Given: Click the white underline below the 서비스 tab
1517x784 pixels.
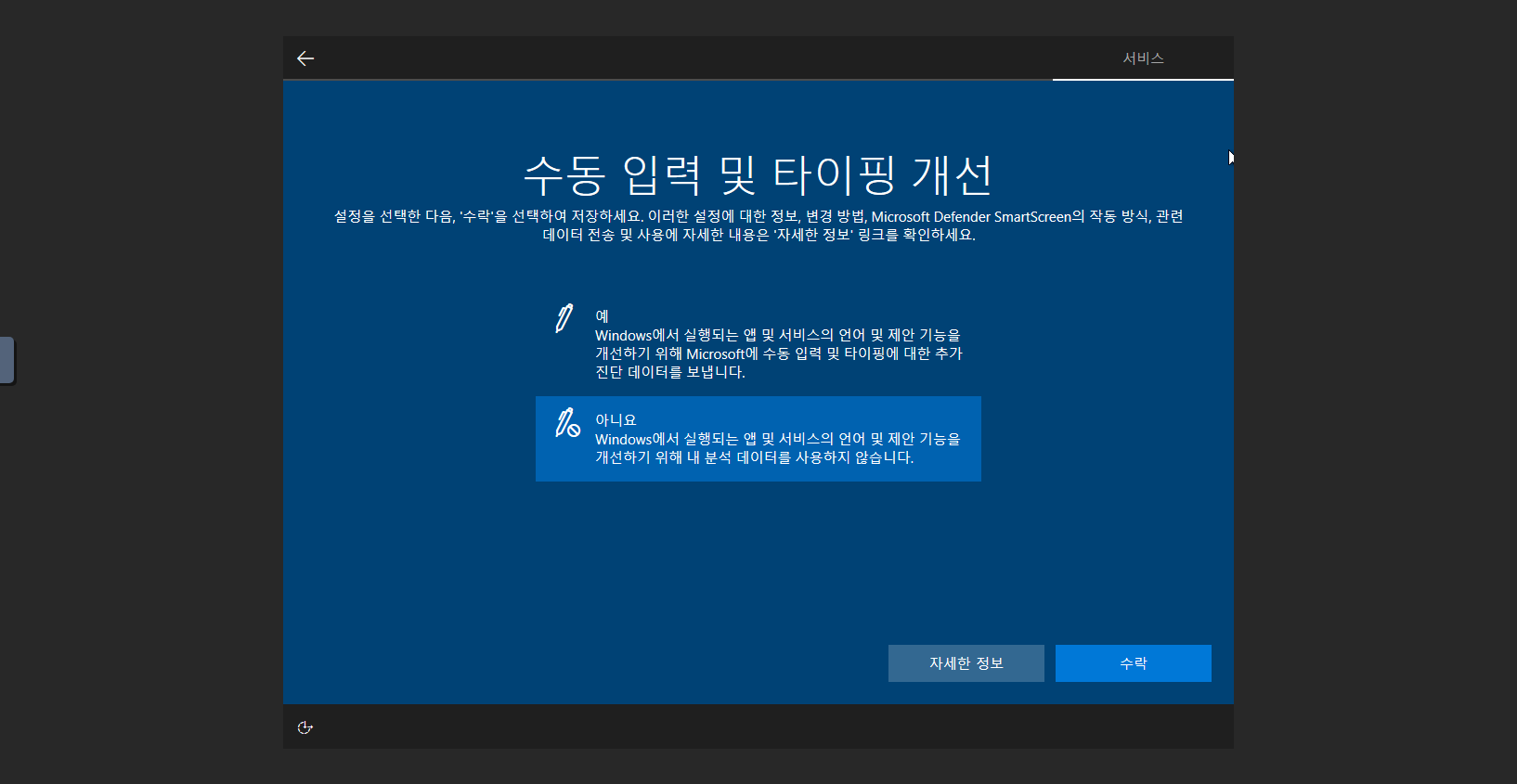Looking at the screenshot, I should [1143, 80].
